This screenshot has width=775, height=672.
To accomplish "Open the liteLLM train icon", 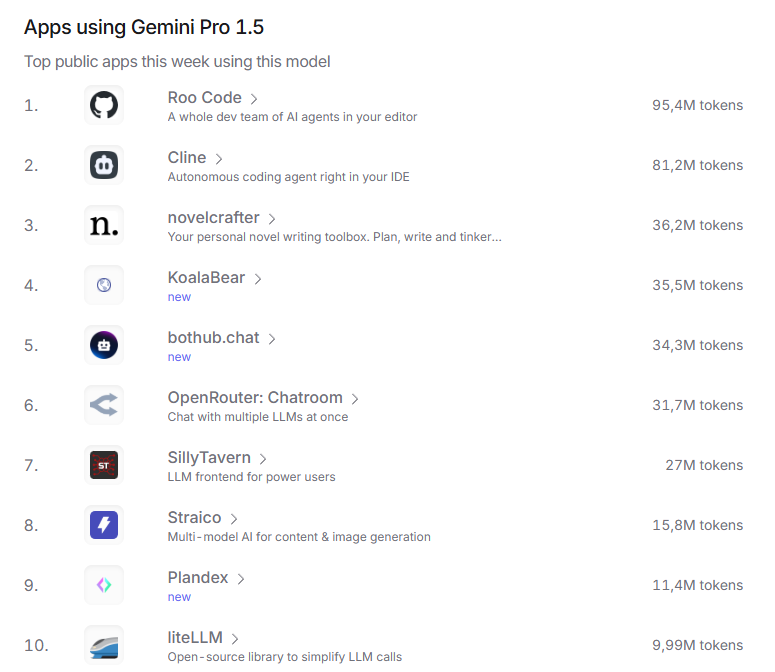I will [x=104, y=645].
